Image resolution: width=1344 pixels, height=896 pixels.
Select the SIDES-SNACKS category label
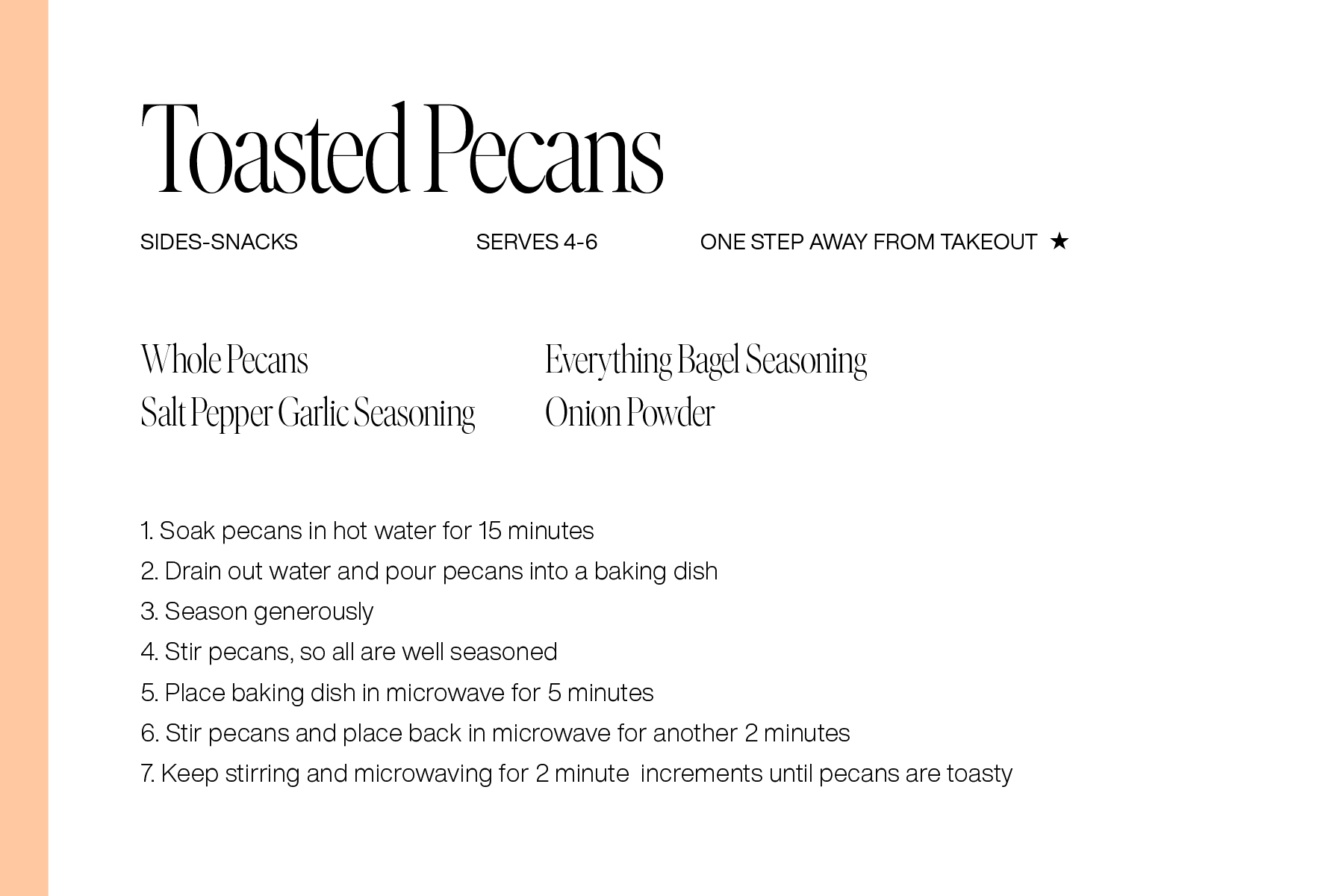[219, 242]
